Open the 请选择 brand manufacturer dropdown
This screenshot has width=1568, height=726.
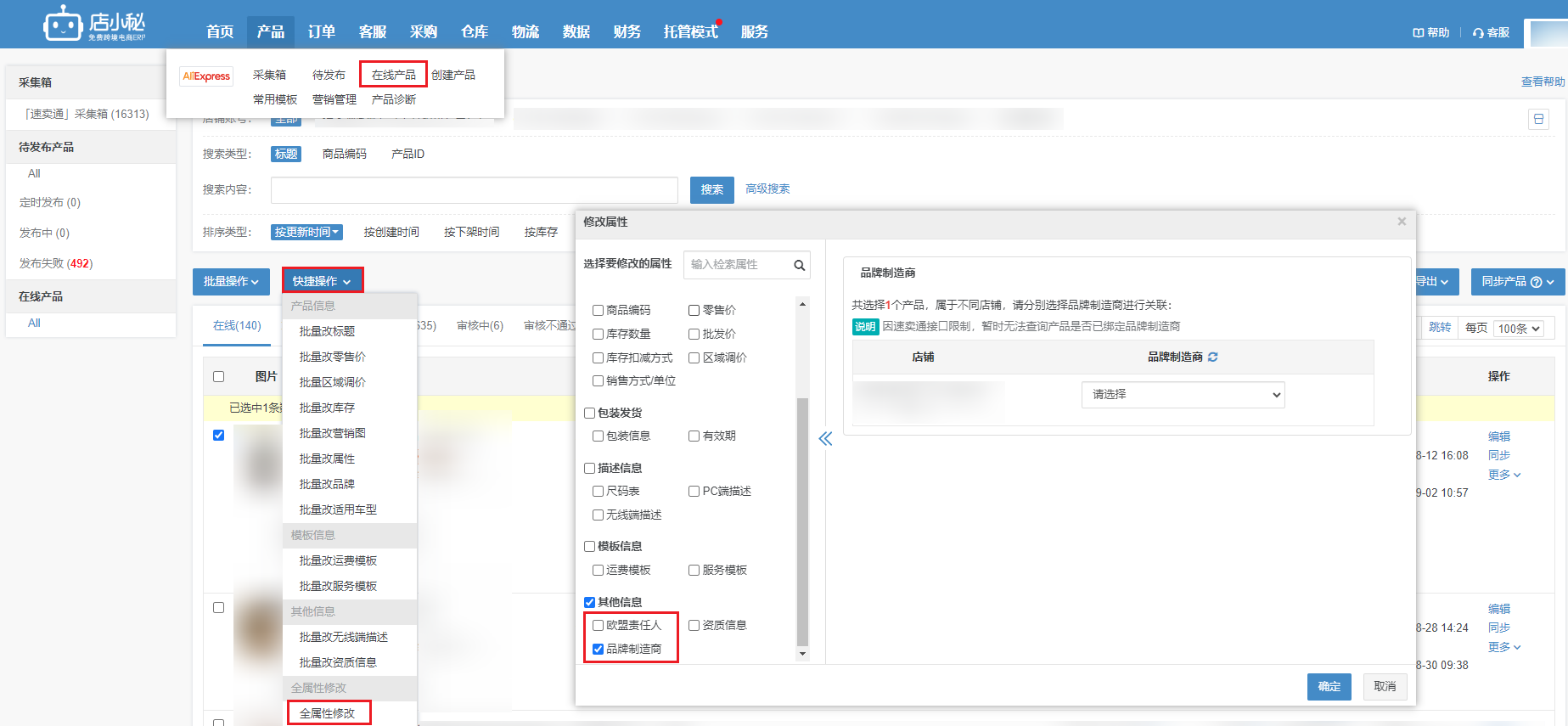1183,395
